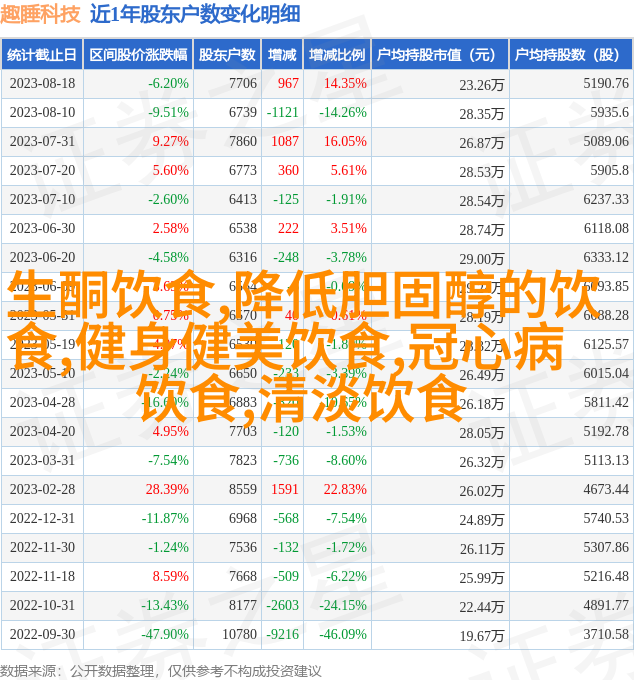Click the 10780 shareholder count cell
The image size is (634, 680).
(x=239, y=635)
